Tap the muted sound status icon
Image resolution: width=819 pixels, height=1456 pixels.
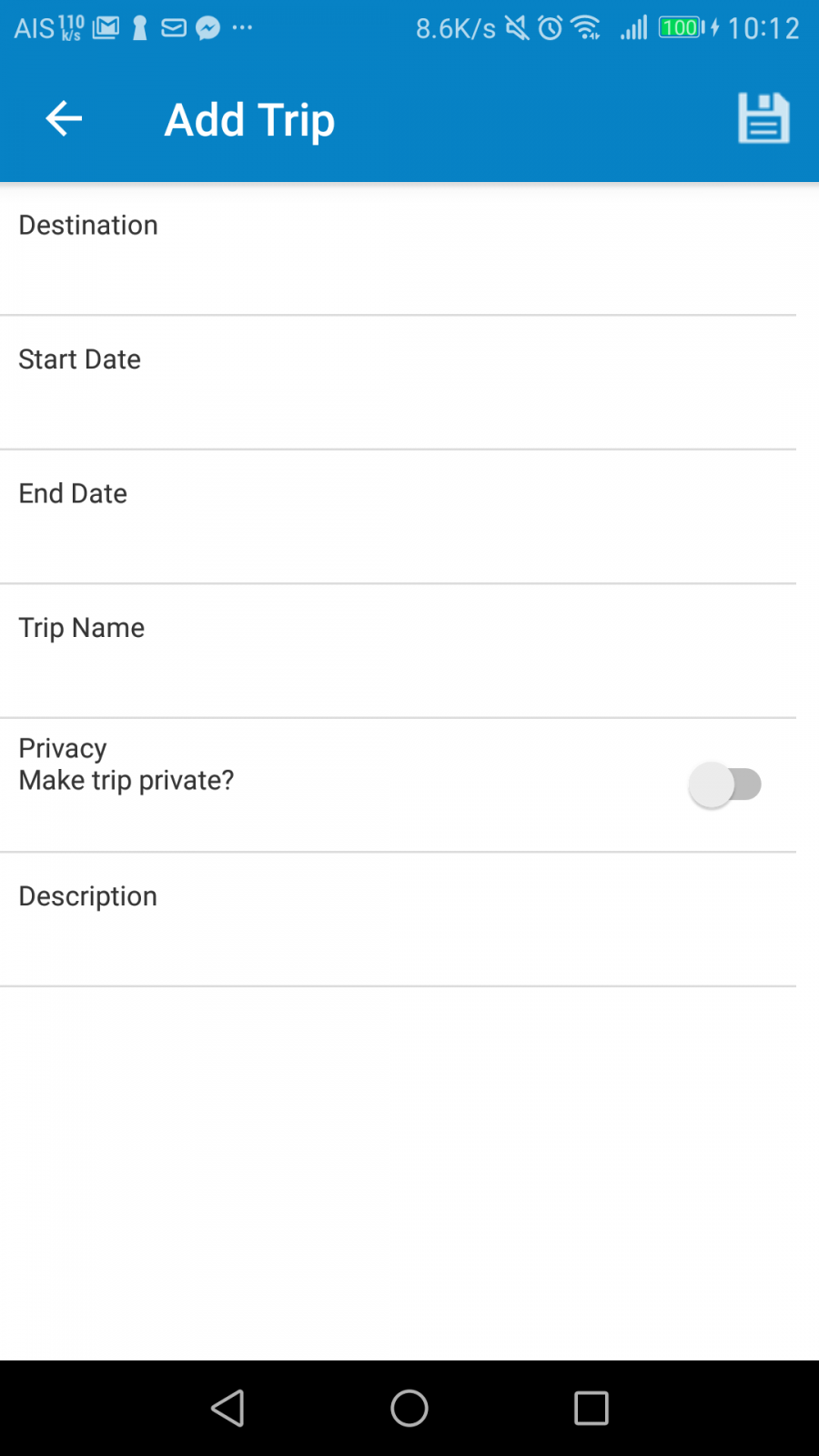tap(517, 28)
